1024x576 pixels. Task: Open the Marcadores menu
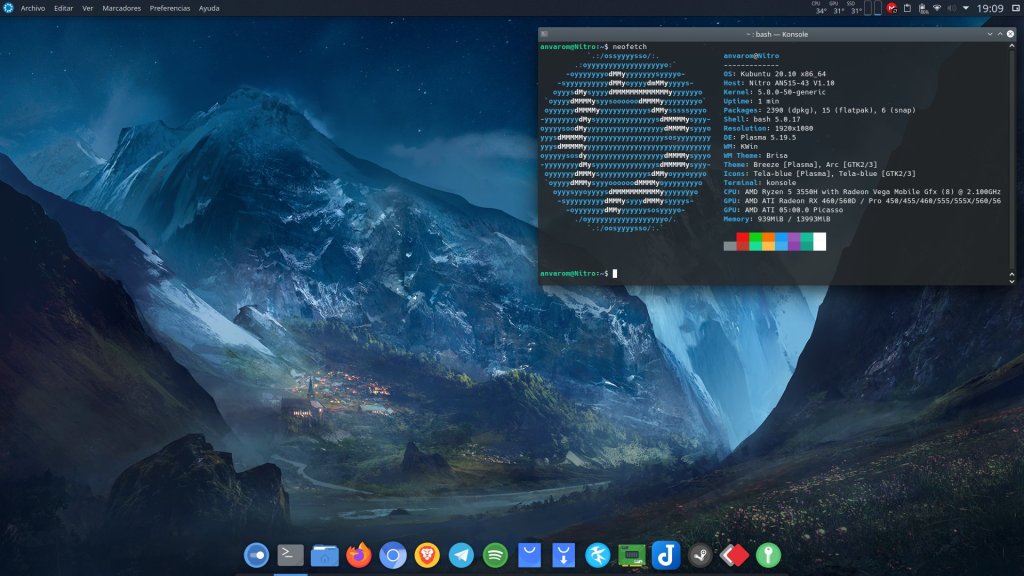(x=121, y=8)
